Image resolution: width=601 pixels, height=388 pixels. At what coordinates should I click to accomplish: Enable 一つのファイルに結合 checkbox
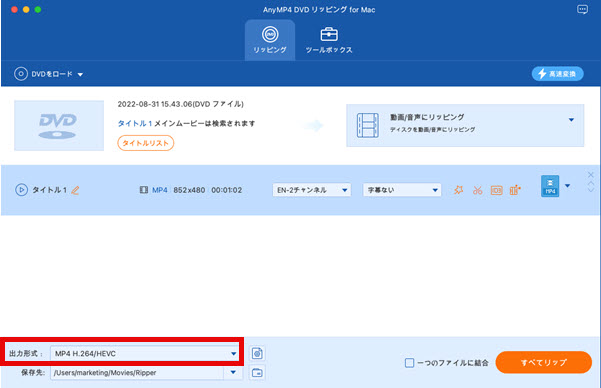pyautogui.click(x=409, y=363)
